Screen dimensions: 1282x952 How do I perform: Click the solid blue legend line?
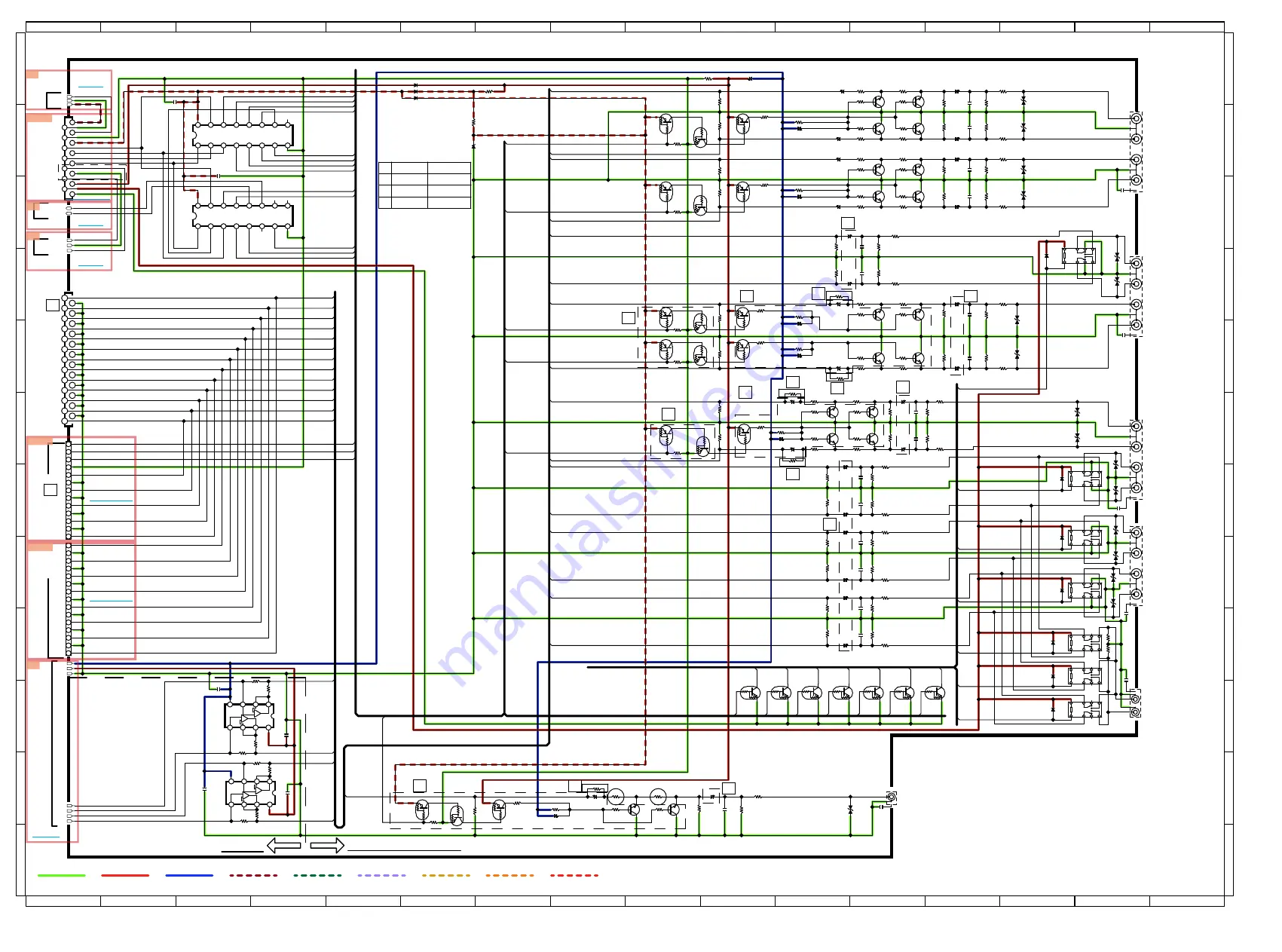pos(189,875)
